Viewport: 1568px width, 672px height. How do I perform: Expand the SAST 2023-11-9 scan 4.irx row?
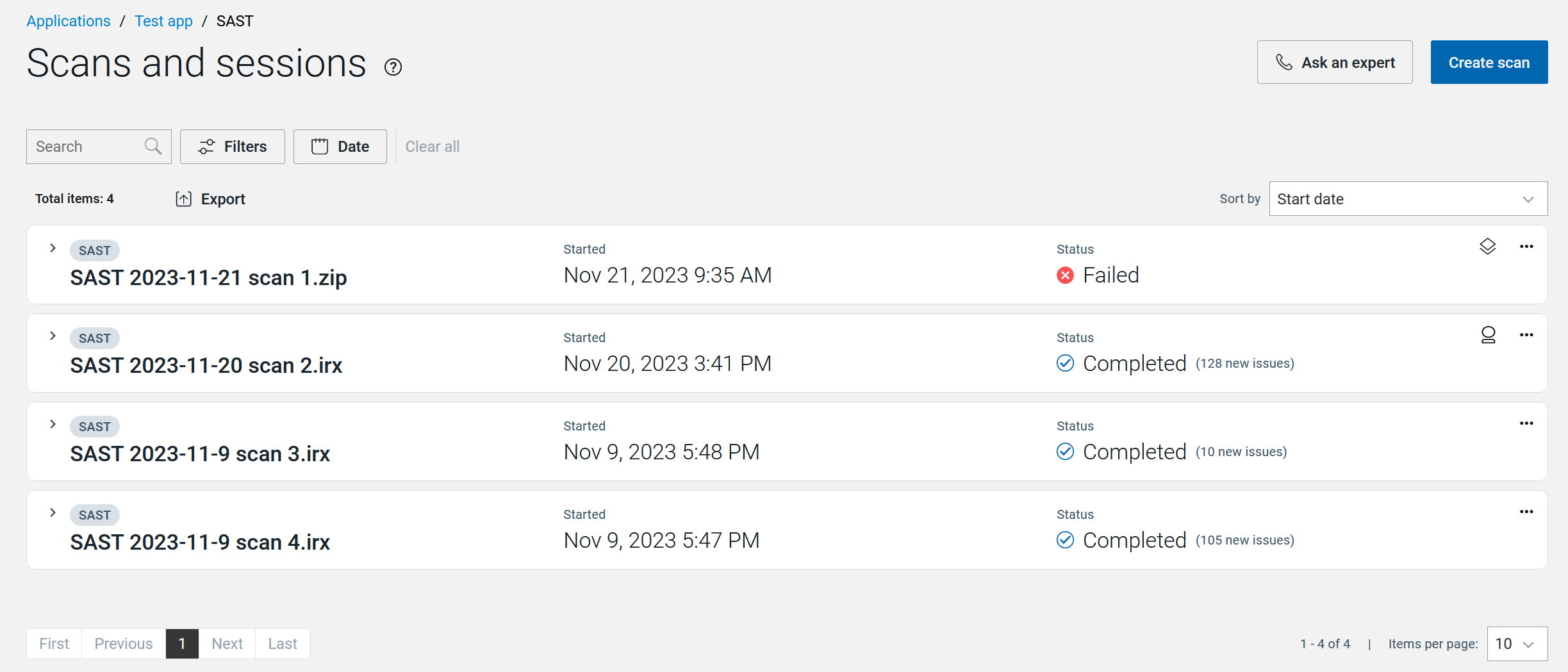tap(53, 512)
